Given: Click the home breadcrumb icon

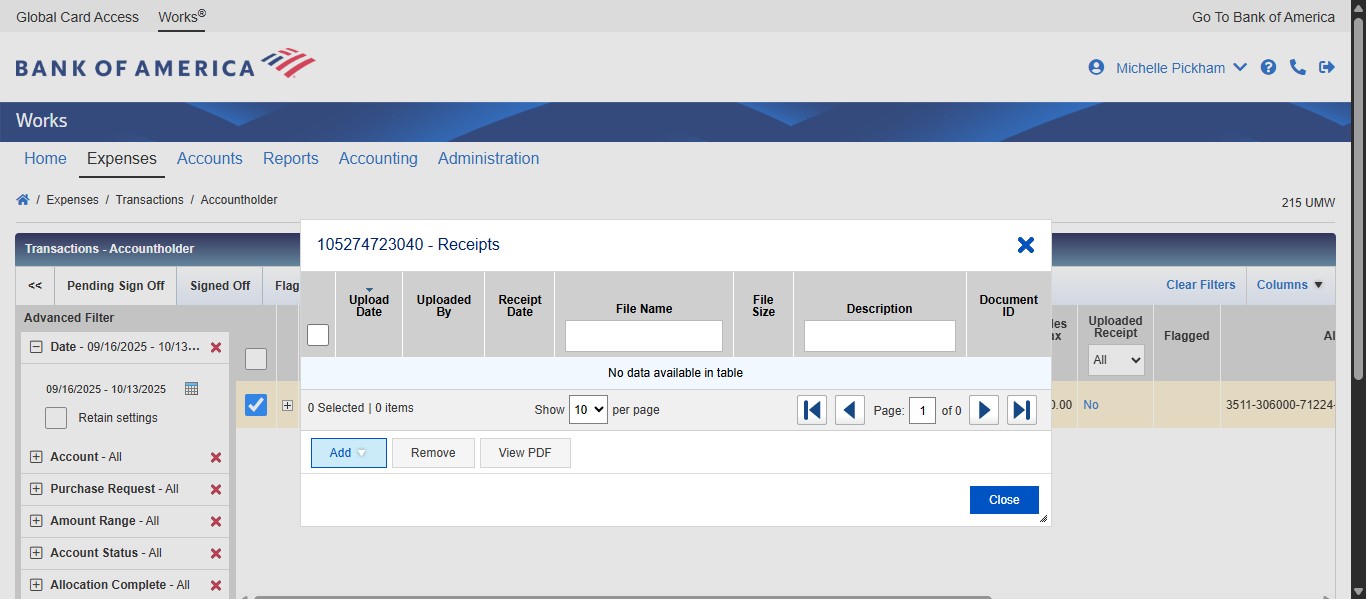Looking at the screenshot, I should point(23,200).
